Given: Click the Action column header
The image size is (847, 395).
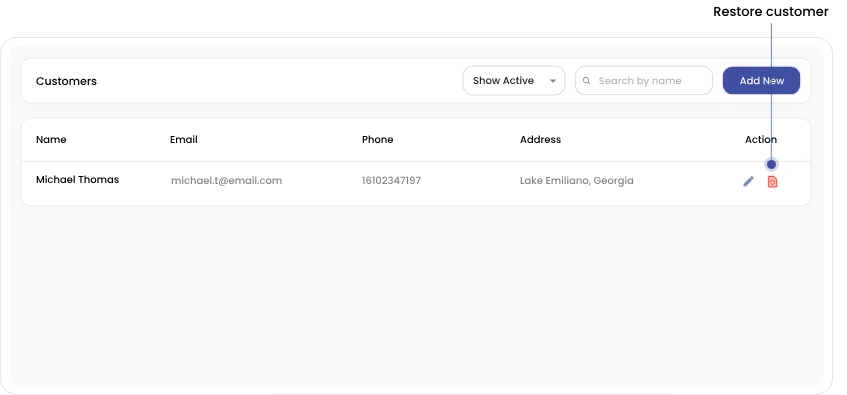Looking at the screenshot, I should (x=761, y=139).
